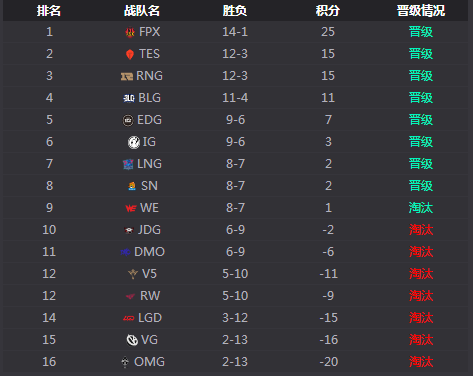Select the 排名 column header
473x376 pixels.
(x=49, y=11)
